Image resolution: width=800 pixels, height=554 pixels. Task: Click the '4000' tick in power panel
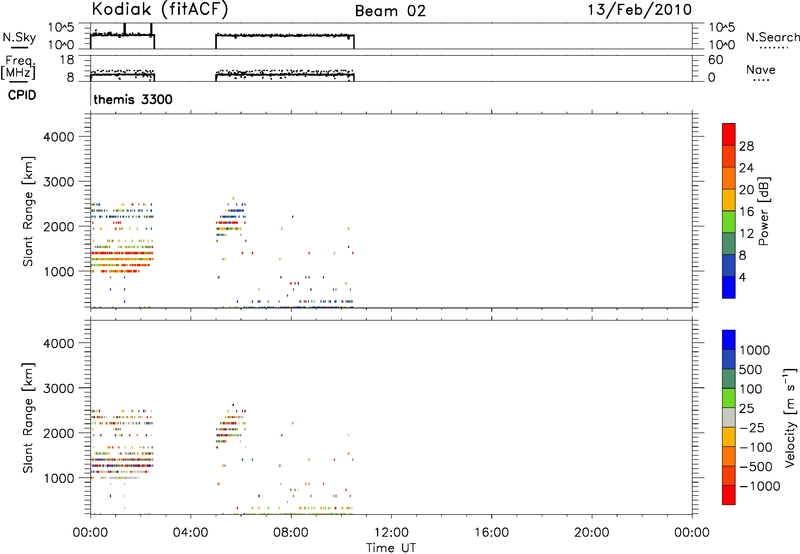pos(59,137)
